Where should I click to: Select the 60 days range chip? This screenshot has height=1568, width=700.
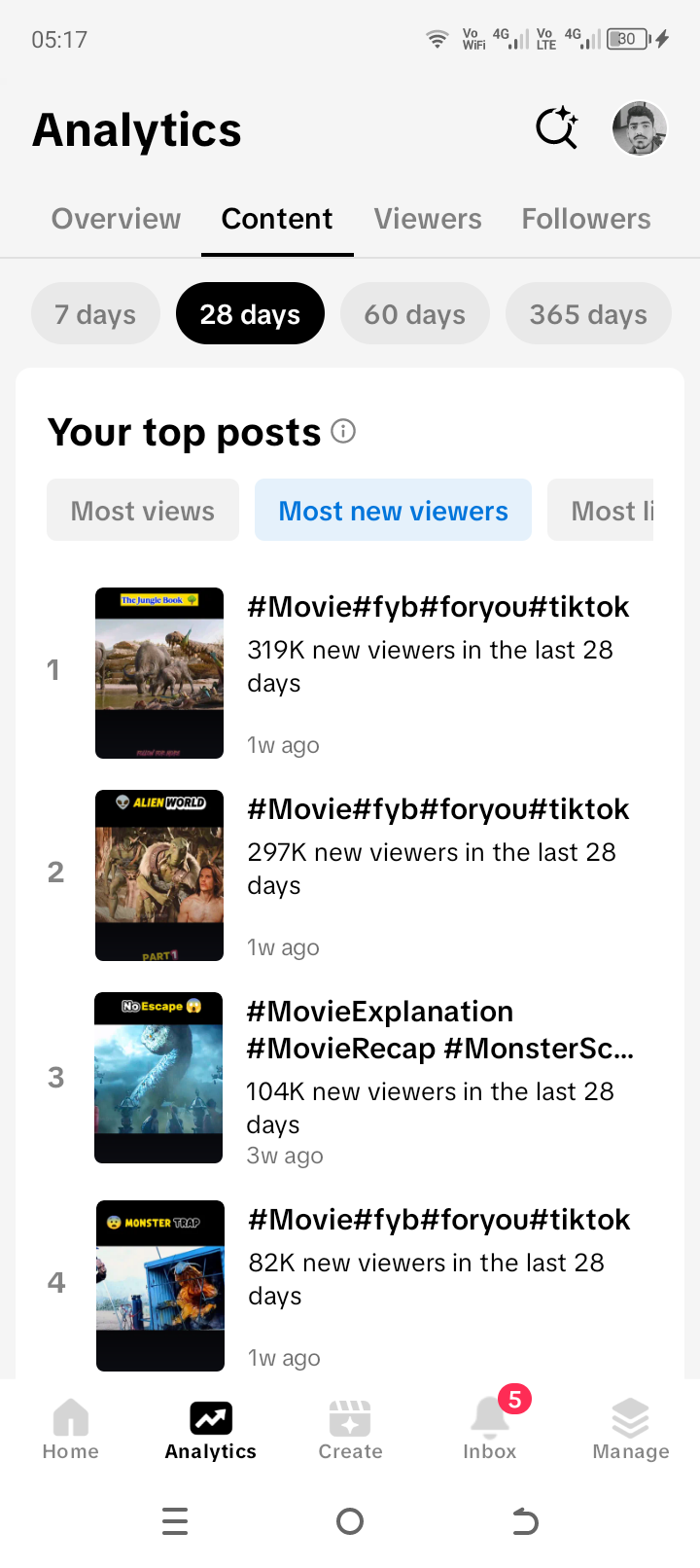pos(415,313)
